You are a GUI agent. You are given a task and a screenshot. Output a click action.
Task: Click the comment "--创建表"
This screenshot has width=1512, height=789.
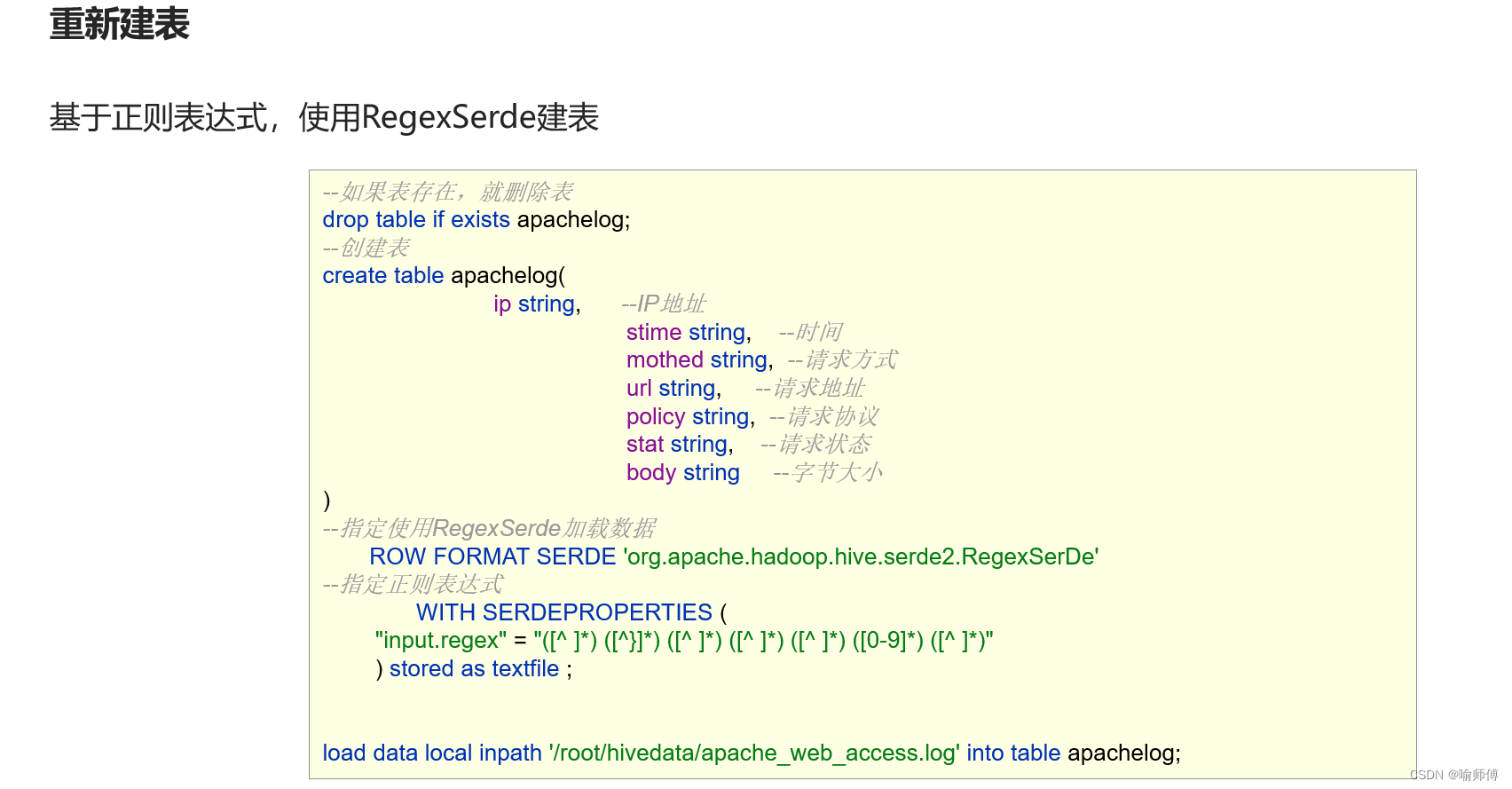(x=366, y=248)
